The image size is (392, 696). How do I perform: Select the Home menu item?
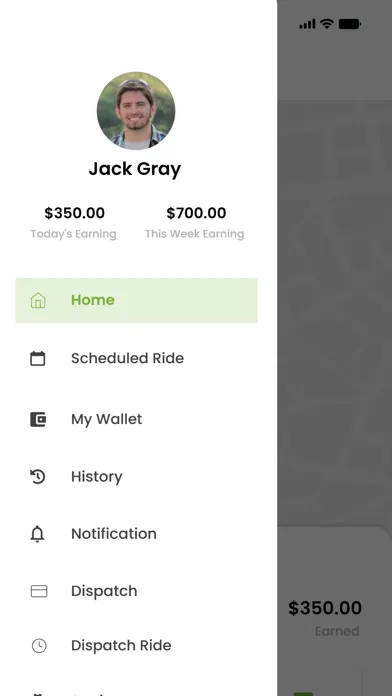coord(137,301)
